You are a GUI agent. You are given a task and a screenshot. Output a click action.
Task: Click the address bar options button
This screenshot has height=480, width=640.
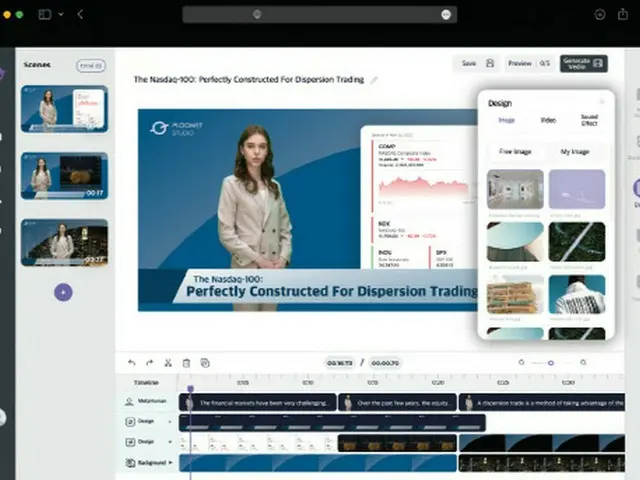[x=446, y=15]
